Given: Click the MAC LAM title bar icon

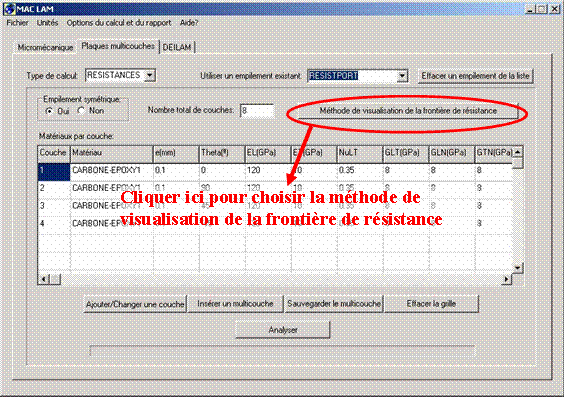Looking at the screenshot, I should click(9, 9).
